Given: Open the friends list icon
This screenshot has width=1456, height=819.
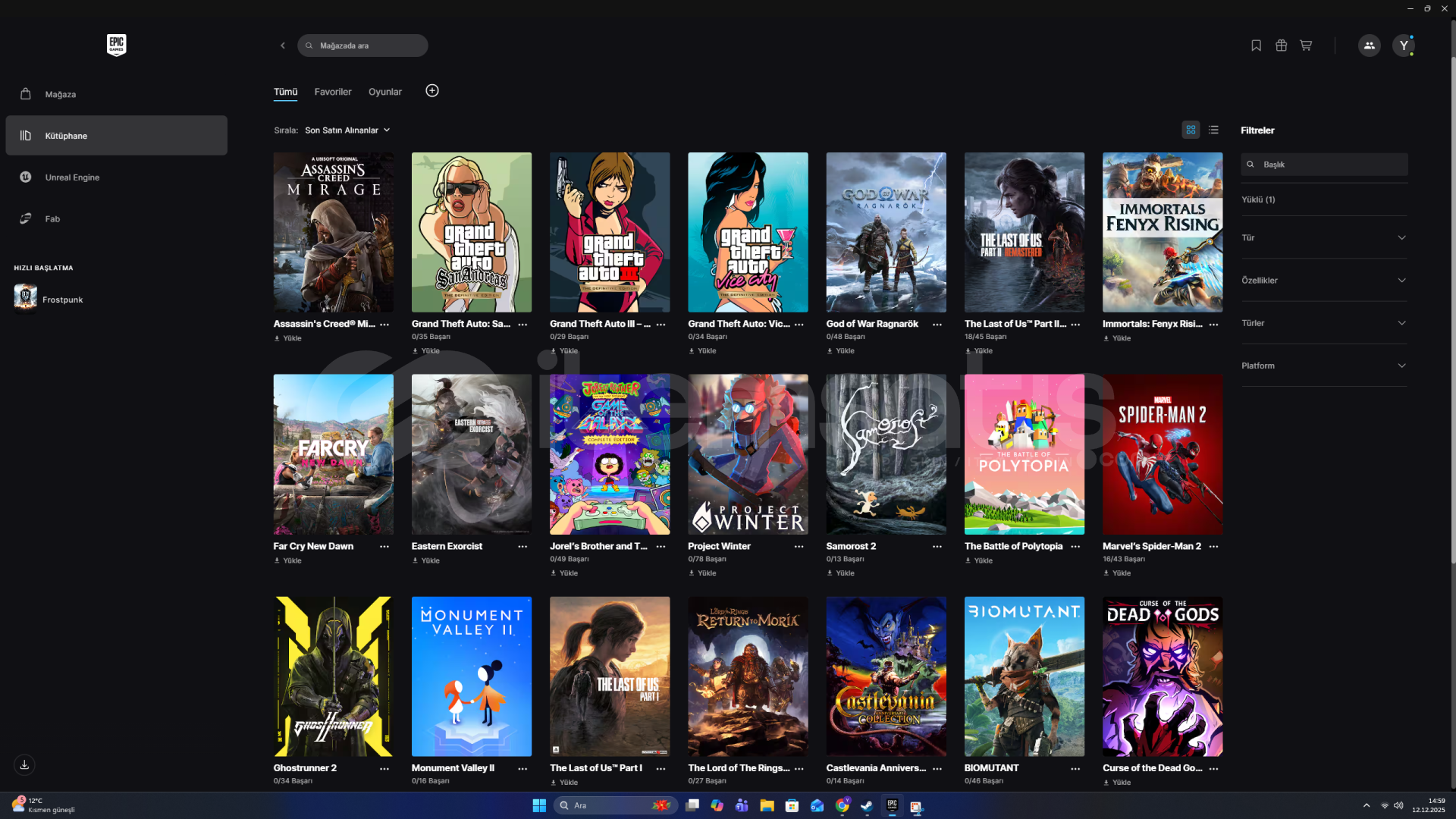Looking at the screenshot, I should (x=1369, y=45).
